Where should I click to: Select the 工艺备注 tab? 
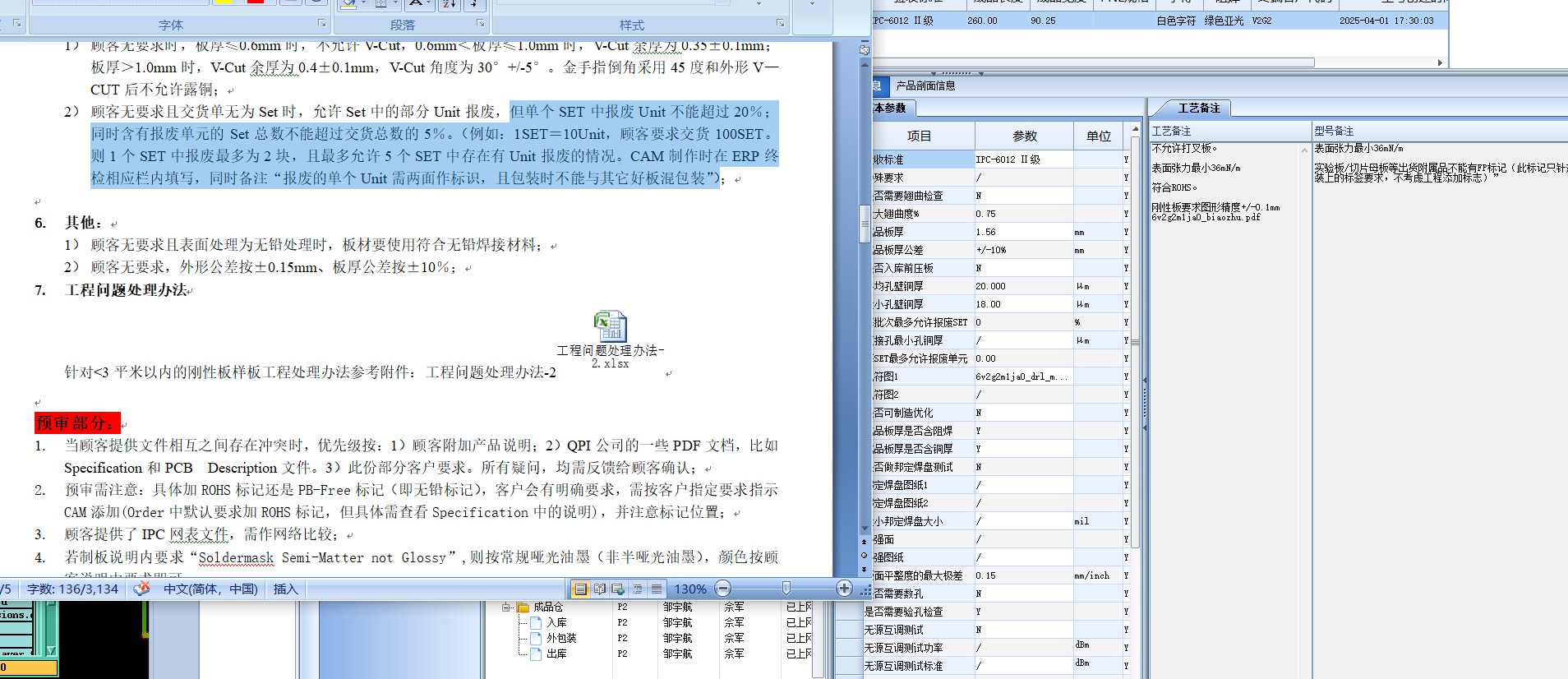(x=1199, y=108)
